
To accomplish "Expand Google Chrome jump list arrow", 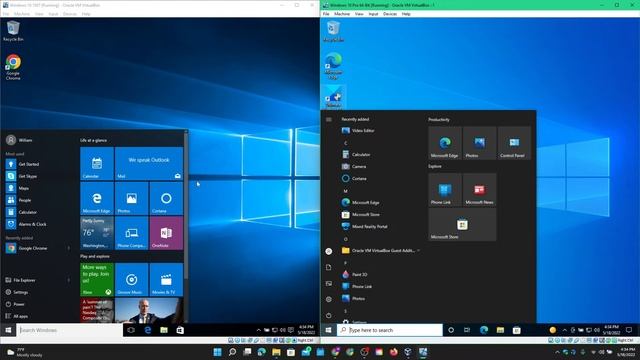I will point(68,248).
